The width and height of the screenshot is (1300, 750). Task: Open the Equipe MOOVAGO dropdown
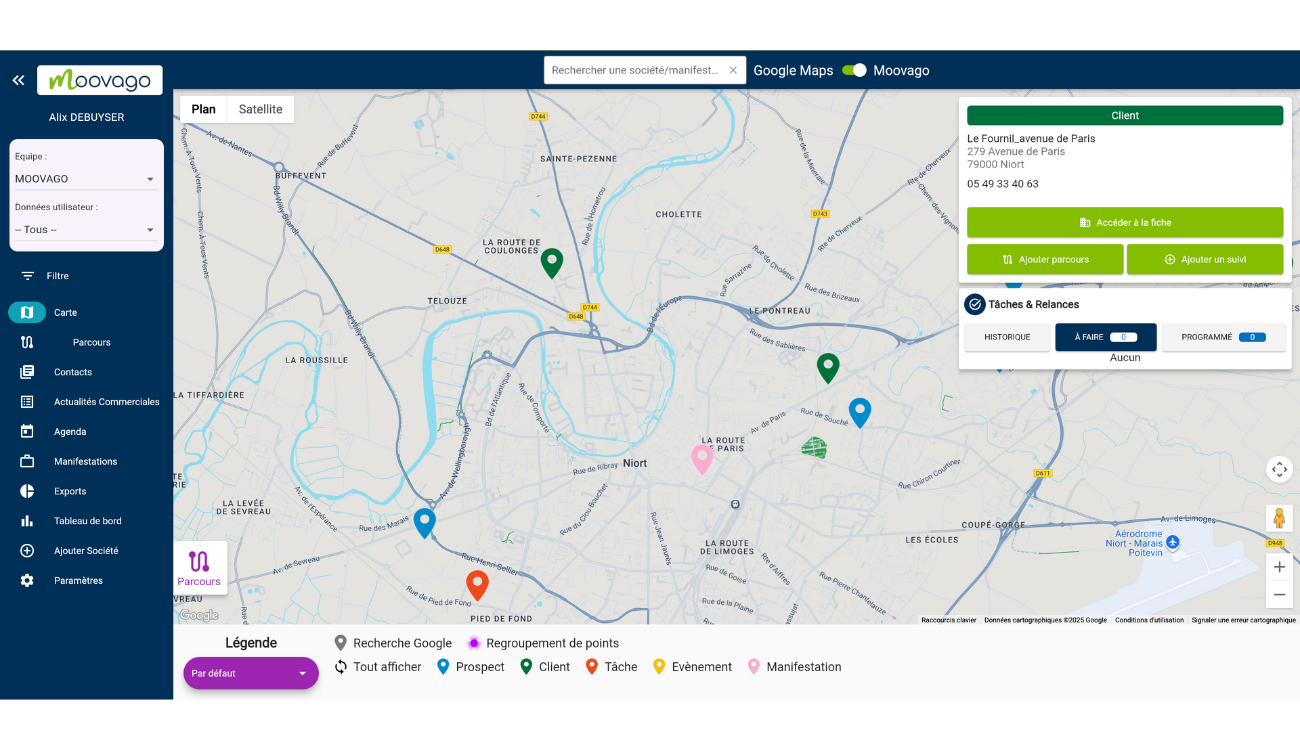pyautogui.click(x=85, y=179)
